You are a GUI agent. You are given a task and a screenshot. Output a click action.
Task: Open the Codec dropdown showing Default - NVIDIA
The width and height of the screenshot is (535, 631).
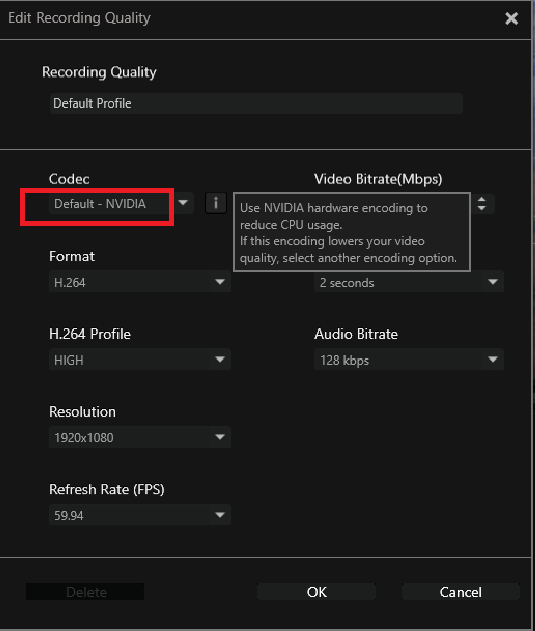pos(121,204)
